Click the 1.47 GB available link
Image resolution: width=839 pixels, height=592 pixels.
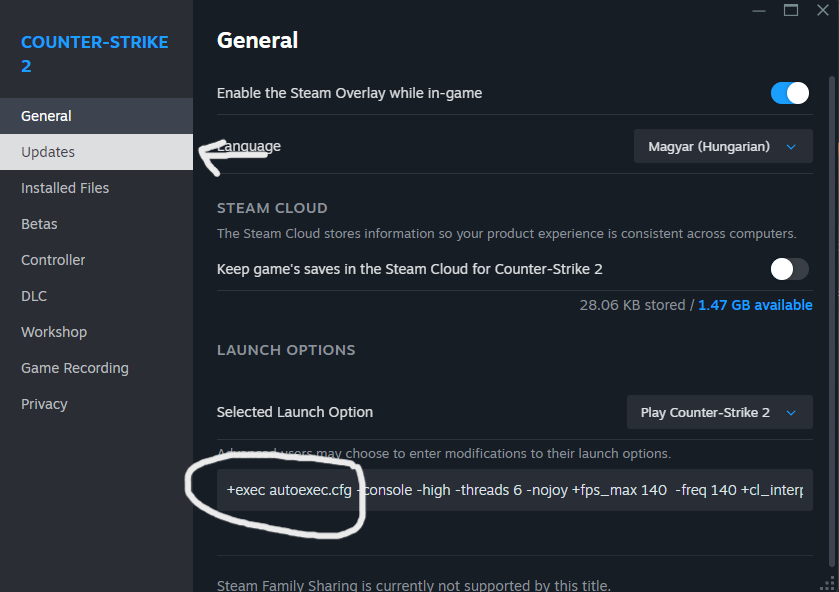[755, 305]
